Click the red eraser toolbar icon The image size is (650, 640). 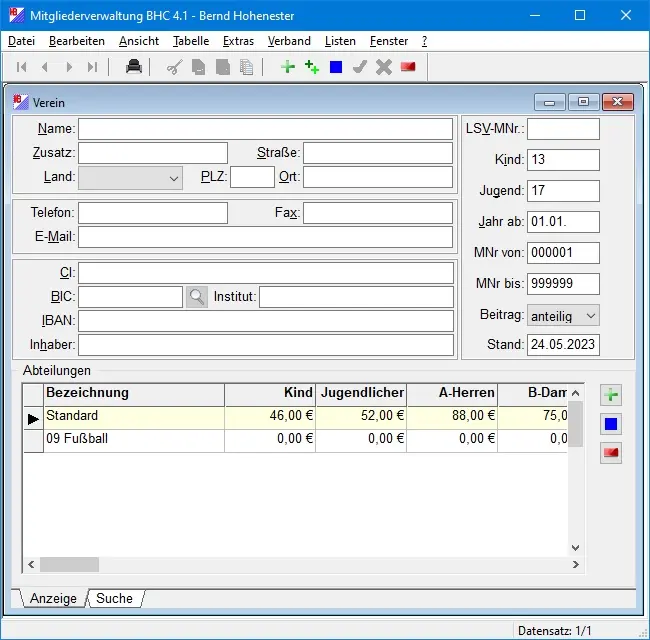pyautogui.click(x=408, y=67)
